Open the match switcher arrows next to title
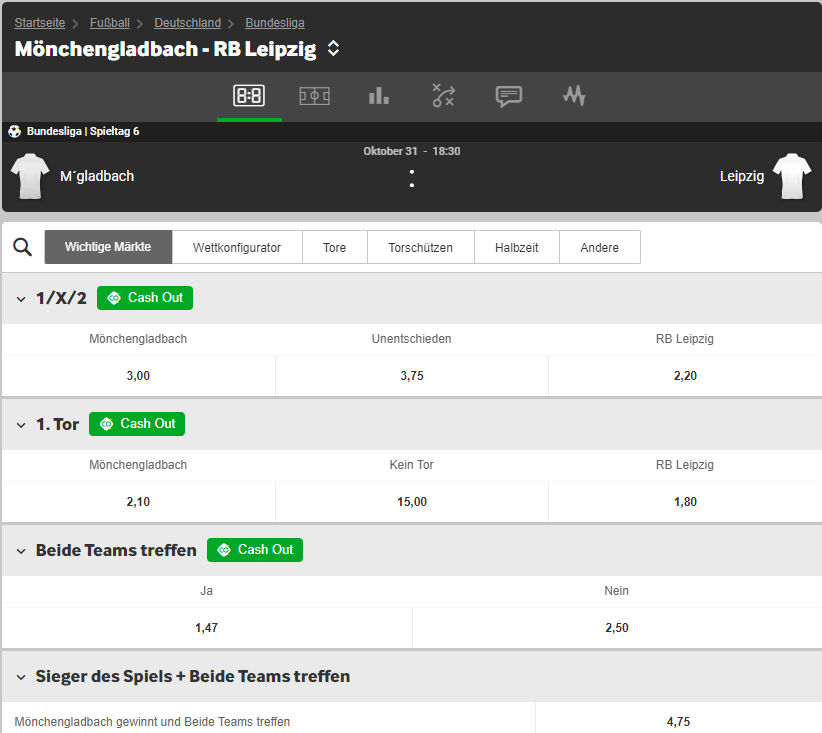 pyautogui.click(x=333, y=49)
